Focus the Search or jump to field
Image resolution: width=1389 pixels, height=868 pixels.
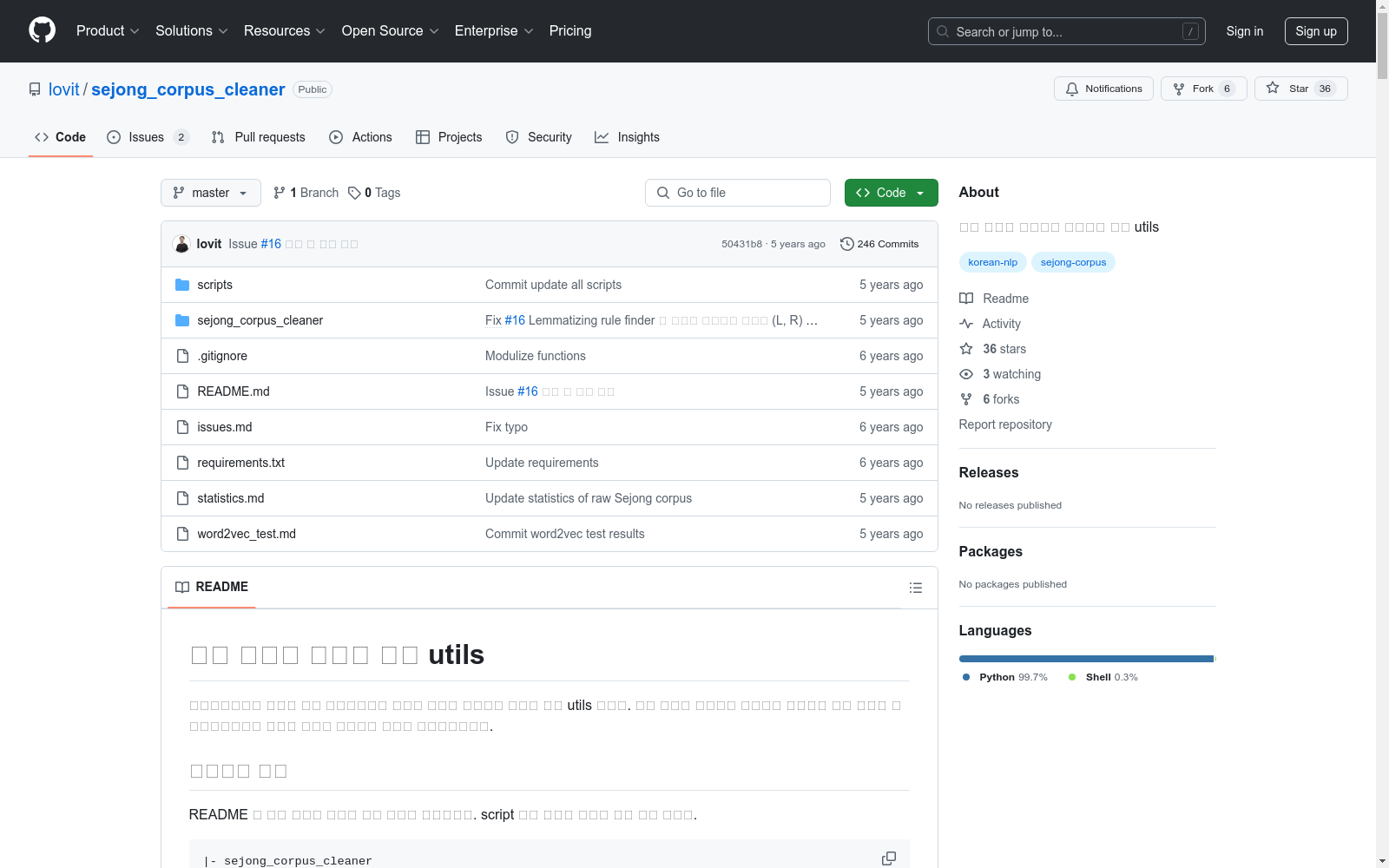pos(1067,31)
